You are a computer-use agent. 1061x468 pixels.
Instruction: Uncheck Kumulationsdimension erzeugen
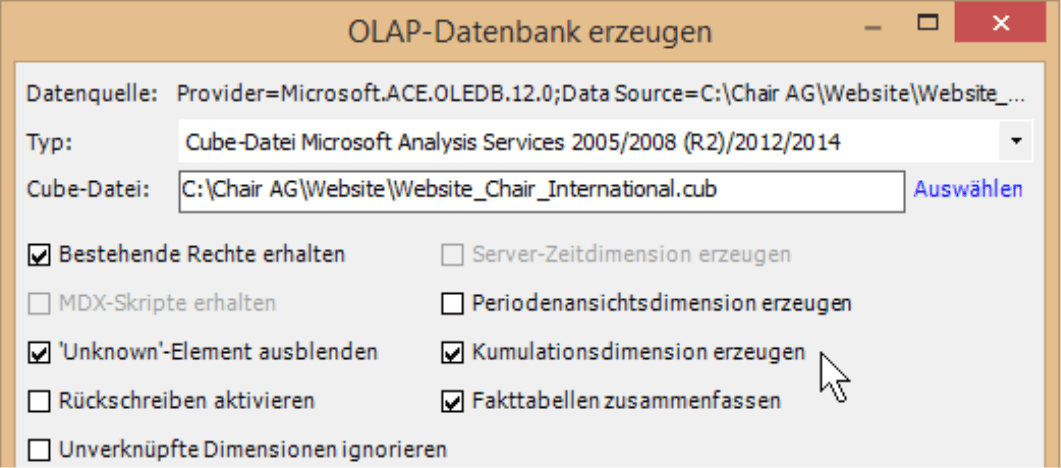(453, 352)
